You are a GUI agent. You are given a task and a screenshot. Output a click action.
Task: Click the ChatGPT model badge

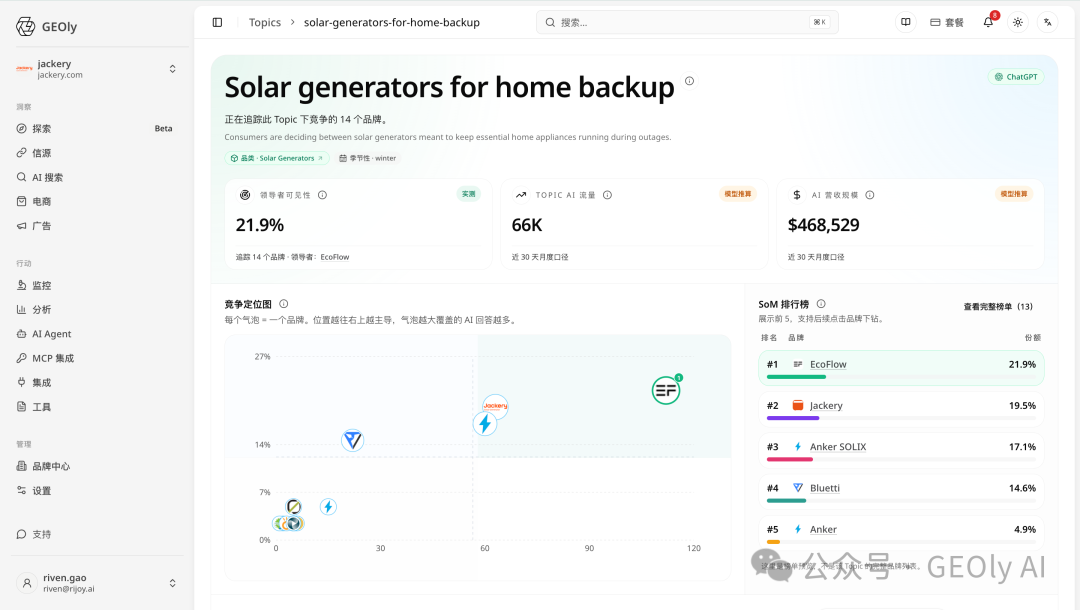1016,77
